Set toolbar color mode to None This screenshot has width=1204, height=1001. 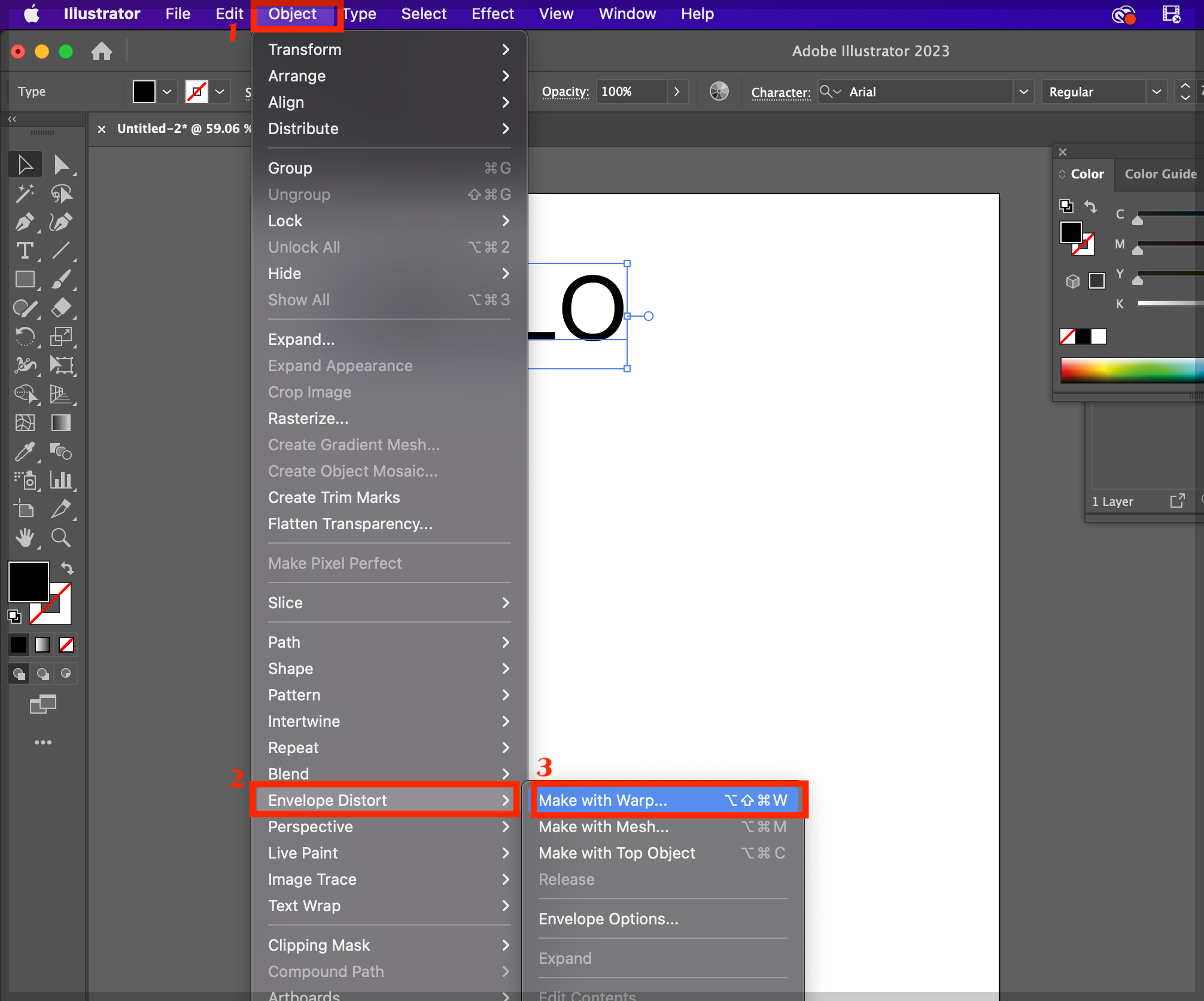(x=66, y=645)
